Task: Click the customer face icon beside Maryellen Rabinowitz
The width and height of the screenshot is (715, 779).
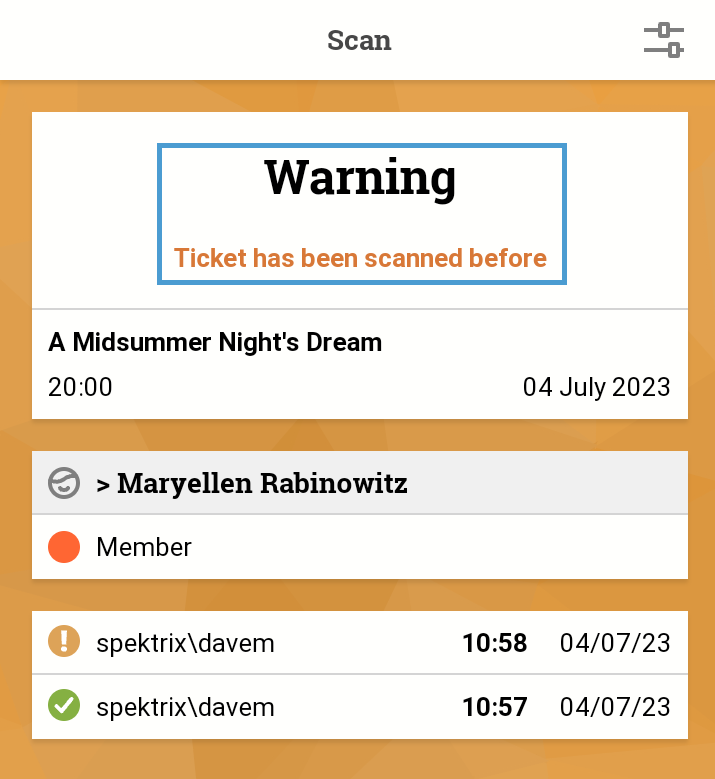Action: coord(64,483)
